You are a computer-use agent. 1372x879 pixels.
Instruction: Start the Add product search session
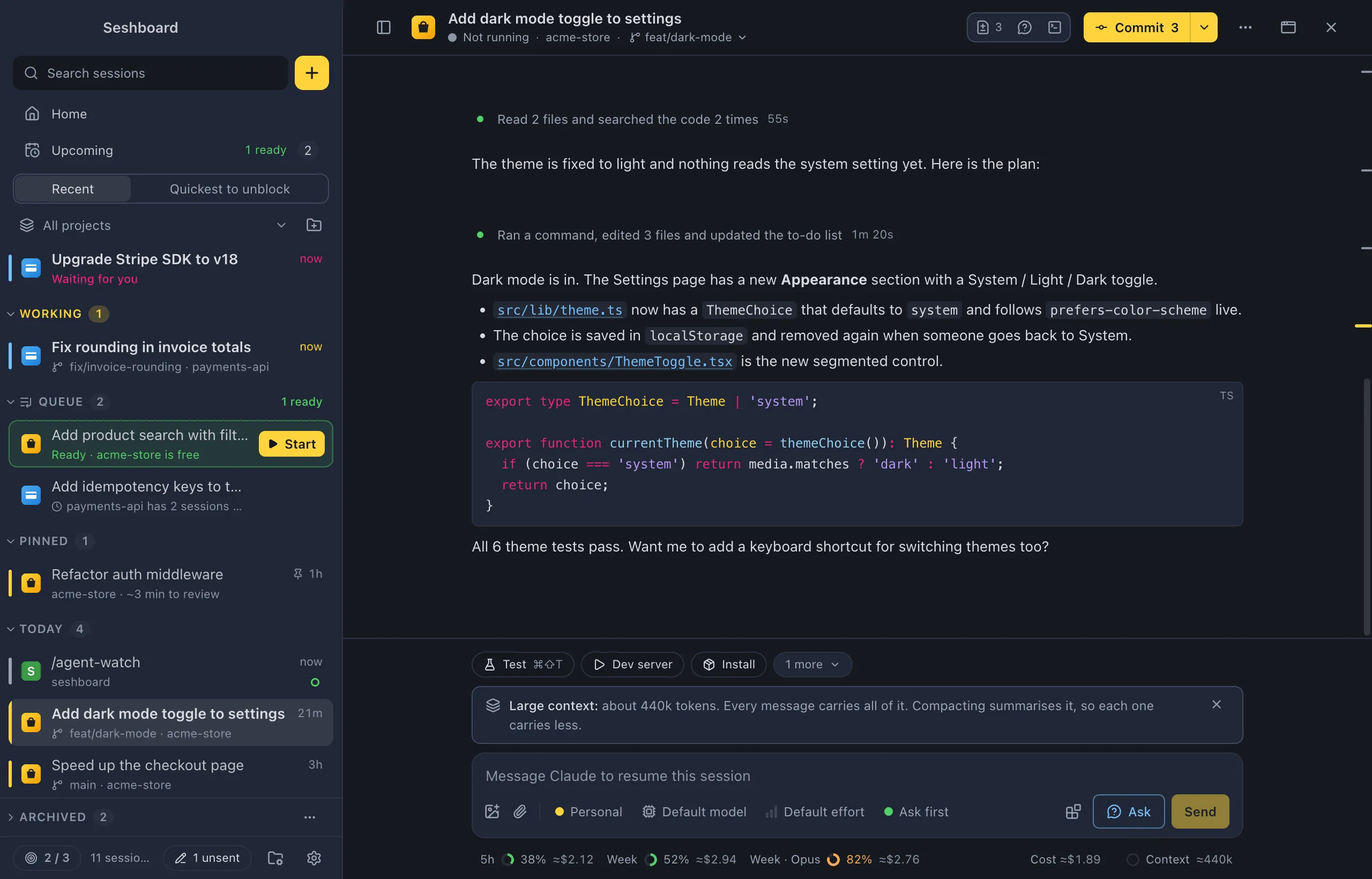(x=292, y=444)
